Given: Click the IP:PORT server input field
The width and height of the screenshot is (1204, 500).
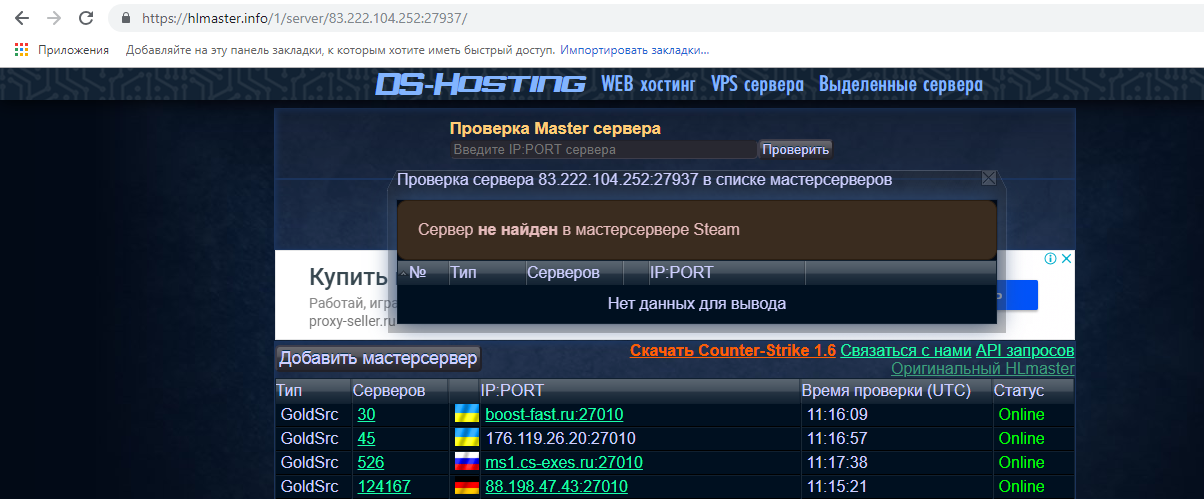Looking at the screenshot, I should [x=604, y=149].
